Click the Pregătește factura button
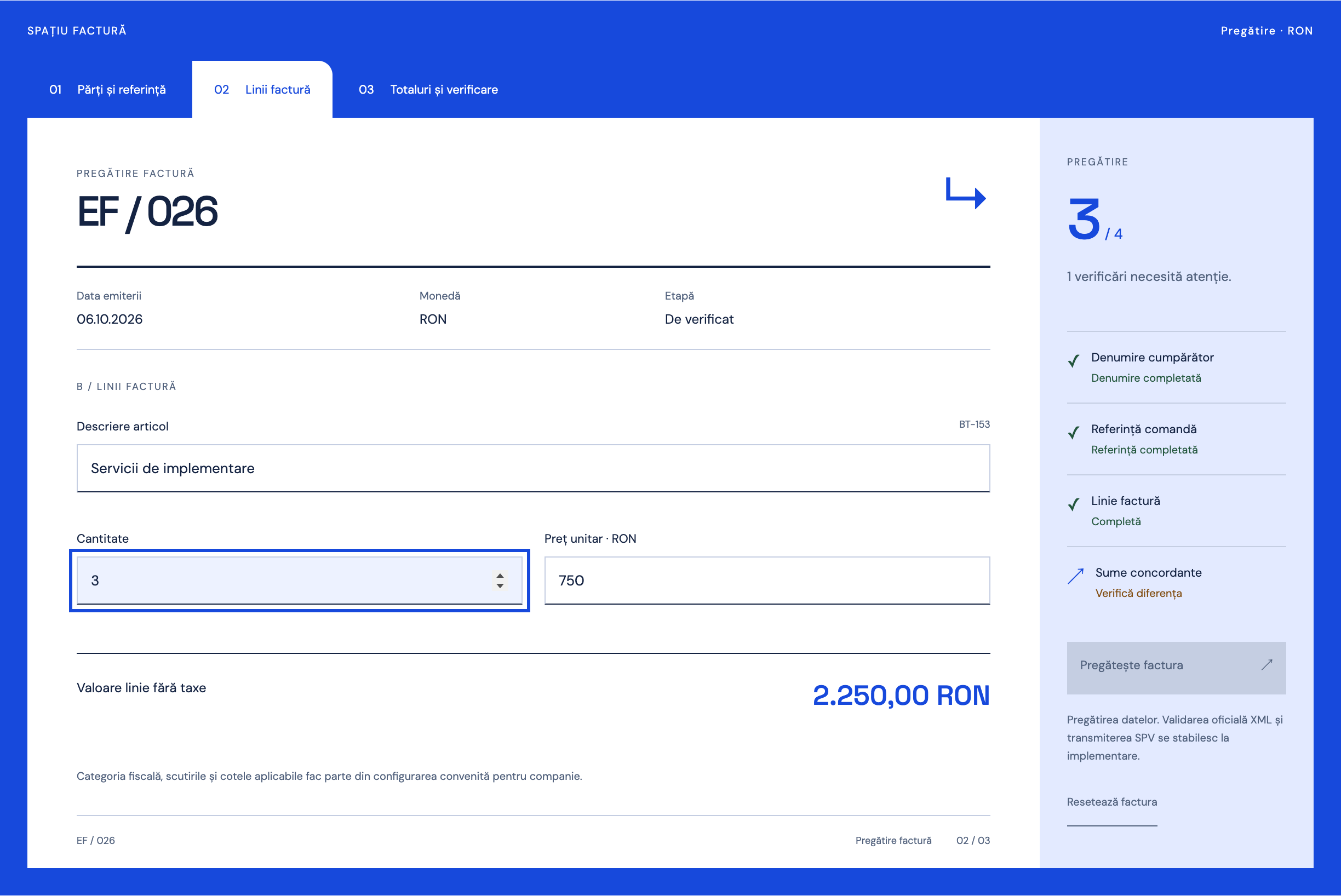 pyautogui.click(x=1176, y=668)
